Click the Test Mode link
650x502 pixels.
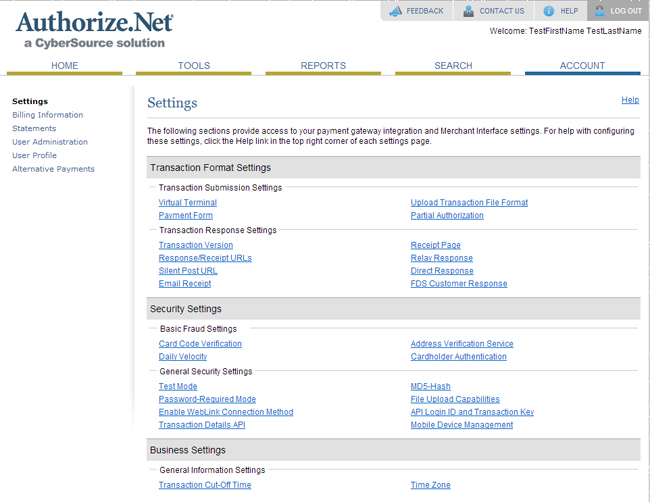coord(178,387)
